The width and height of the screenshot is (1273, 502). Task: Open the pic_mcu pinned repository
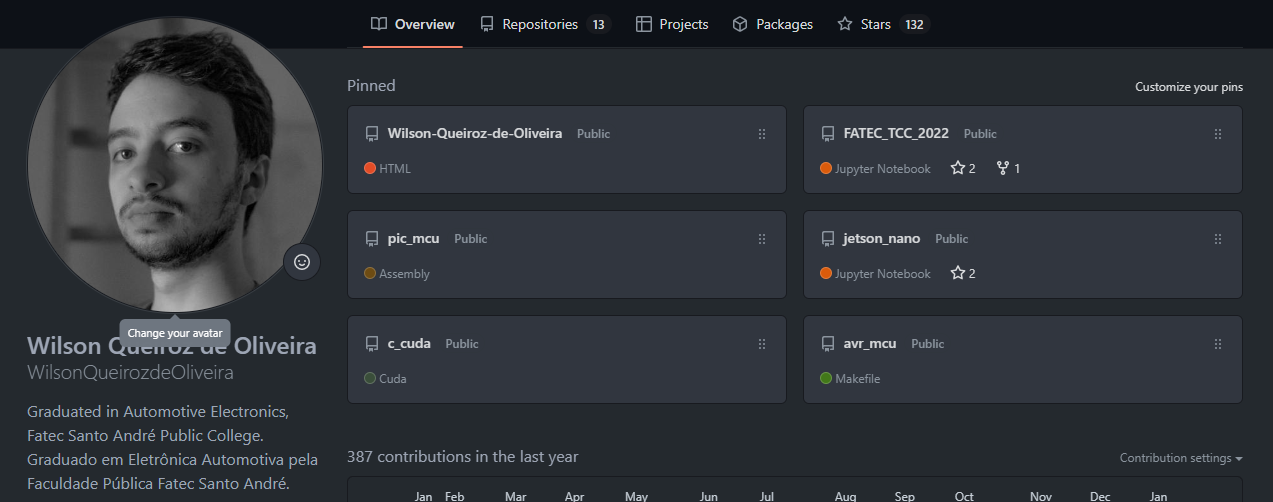tap(414, 238)
